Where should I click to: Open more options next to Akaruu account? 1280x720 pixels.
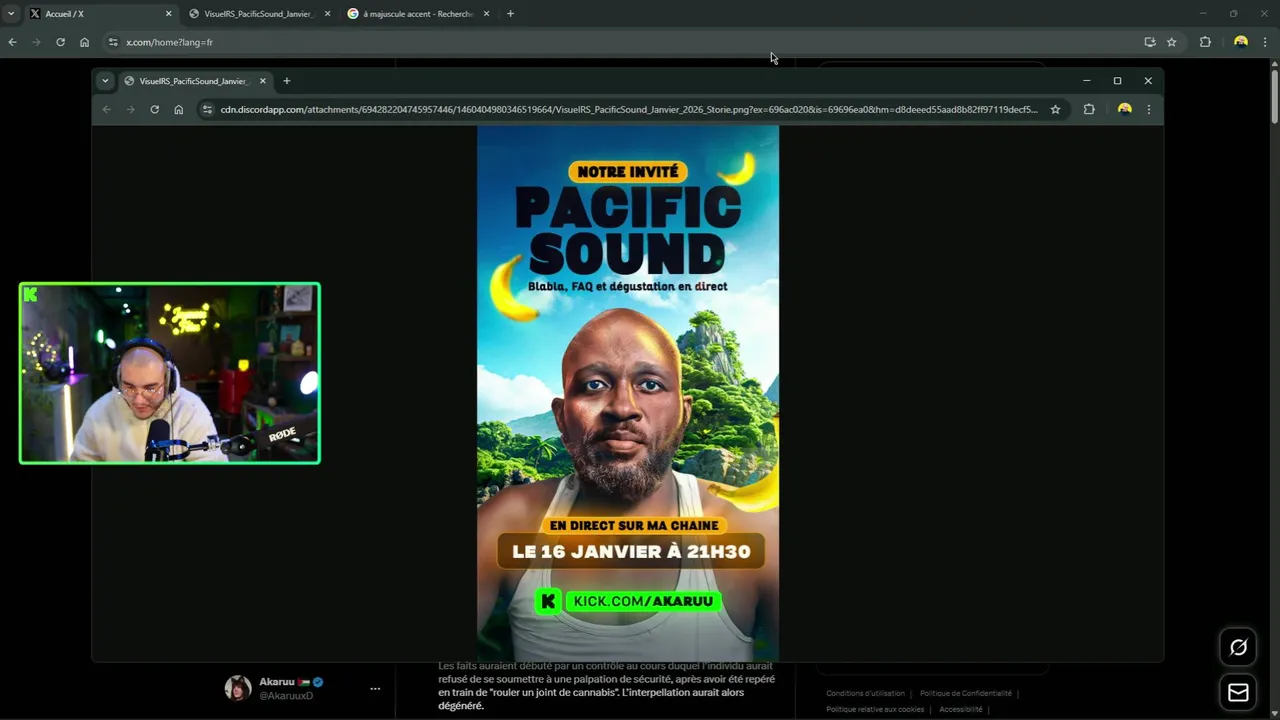[375, 688]
